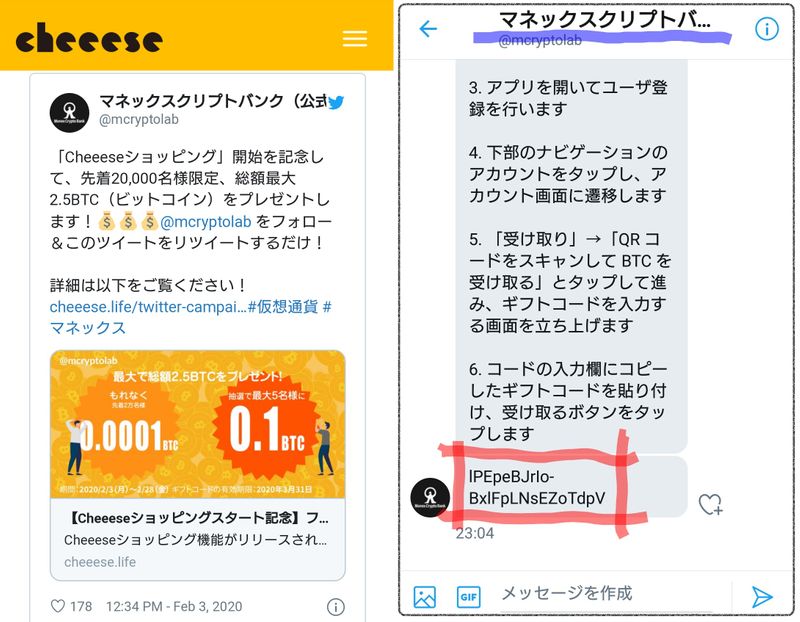Open the cheeese.life/twitter-campai… link
The width and height of the screenshot is (800, 622).
tap(148, 307)
